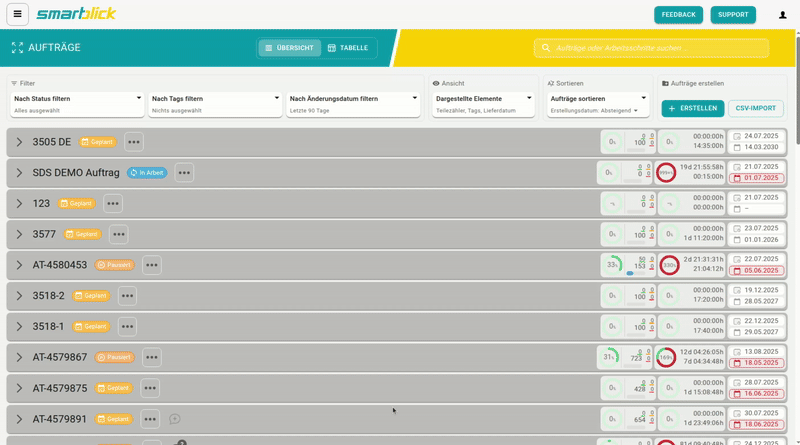Open the Aufträge sortieren dropdown
Image resolution: width=800 pixels, height=445 pixels.
pos(598,99)
